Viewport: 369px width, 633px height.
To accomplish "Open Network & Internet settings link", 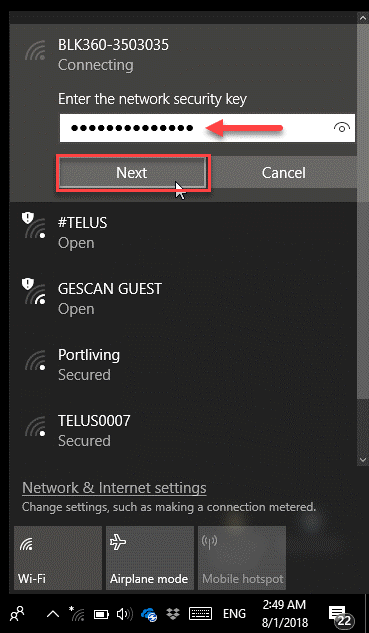I will (114, 488).
